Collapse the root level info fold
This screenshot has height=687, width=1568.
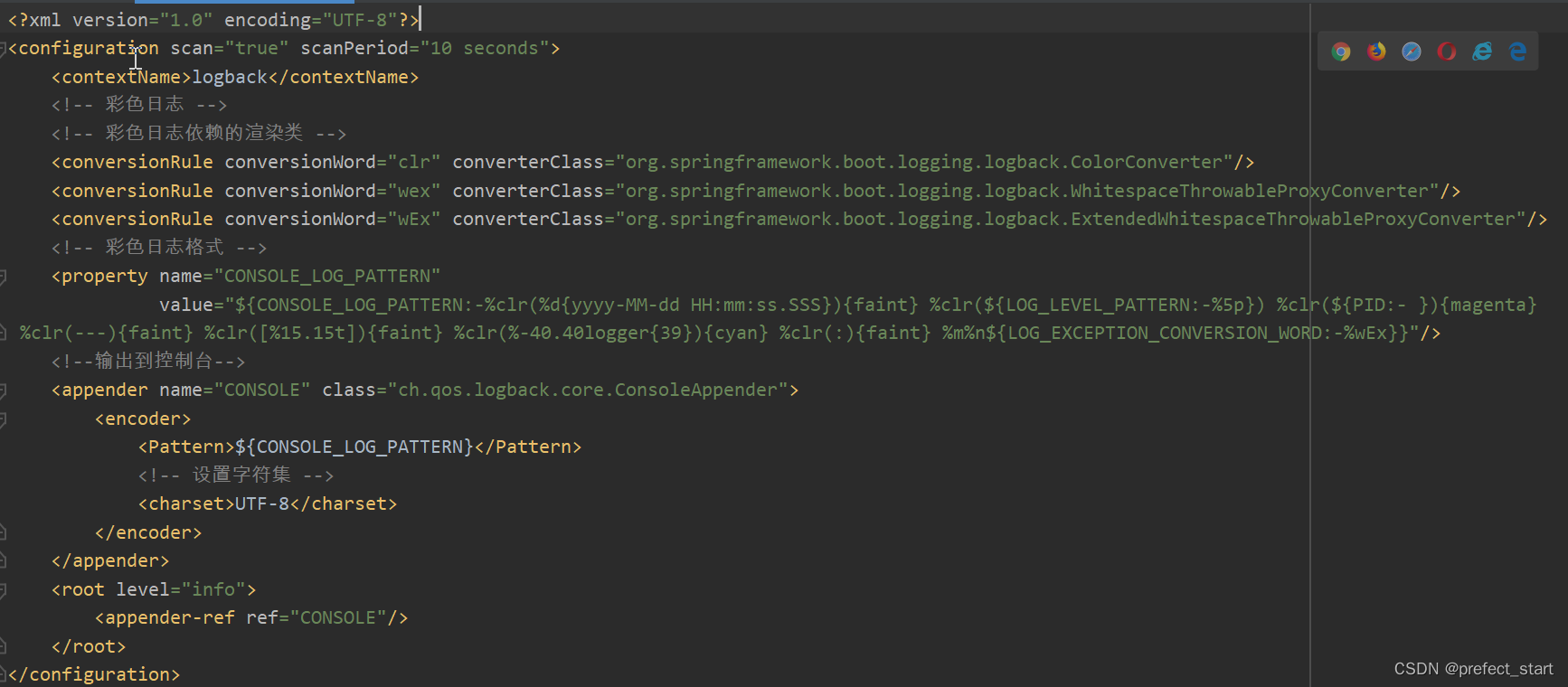tap(3, 590)
